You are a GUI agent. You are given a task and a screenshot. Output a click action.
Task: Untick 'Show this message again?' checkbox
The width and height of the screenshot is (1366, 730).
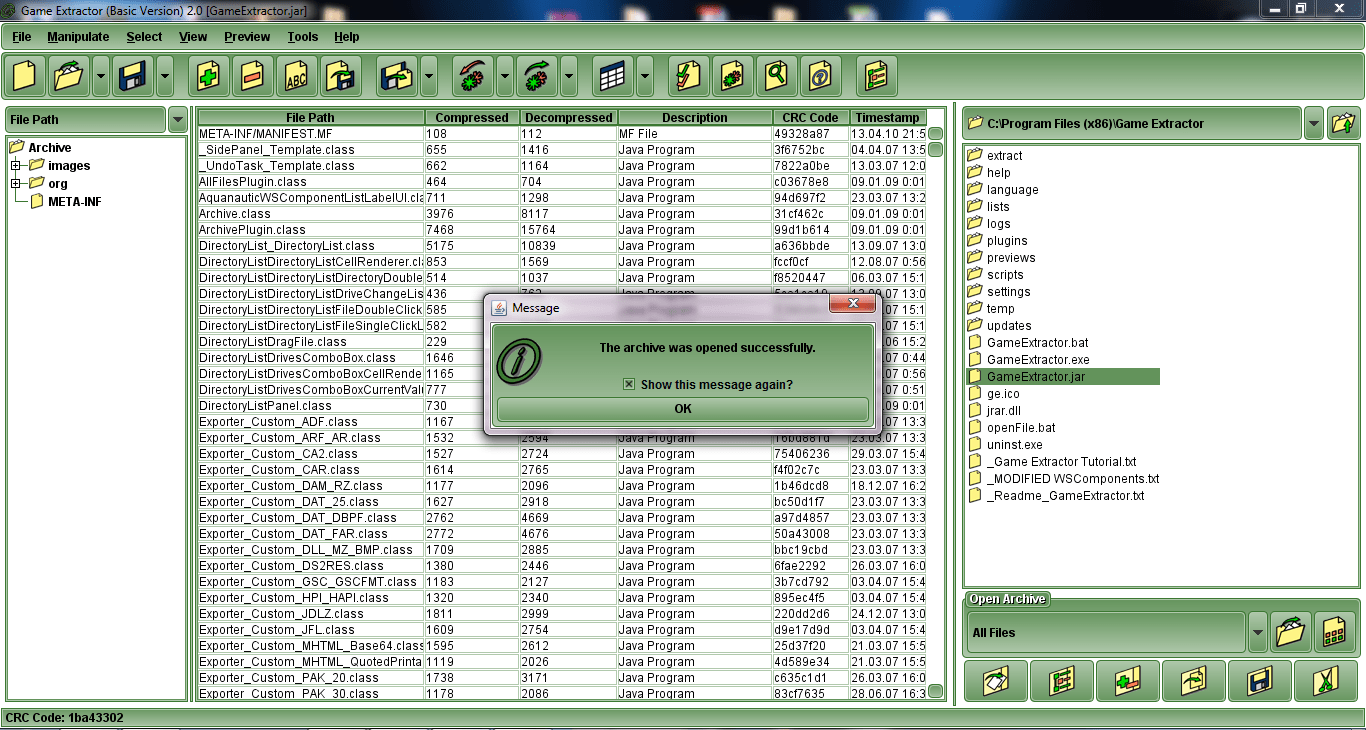(x=628, y=384)
